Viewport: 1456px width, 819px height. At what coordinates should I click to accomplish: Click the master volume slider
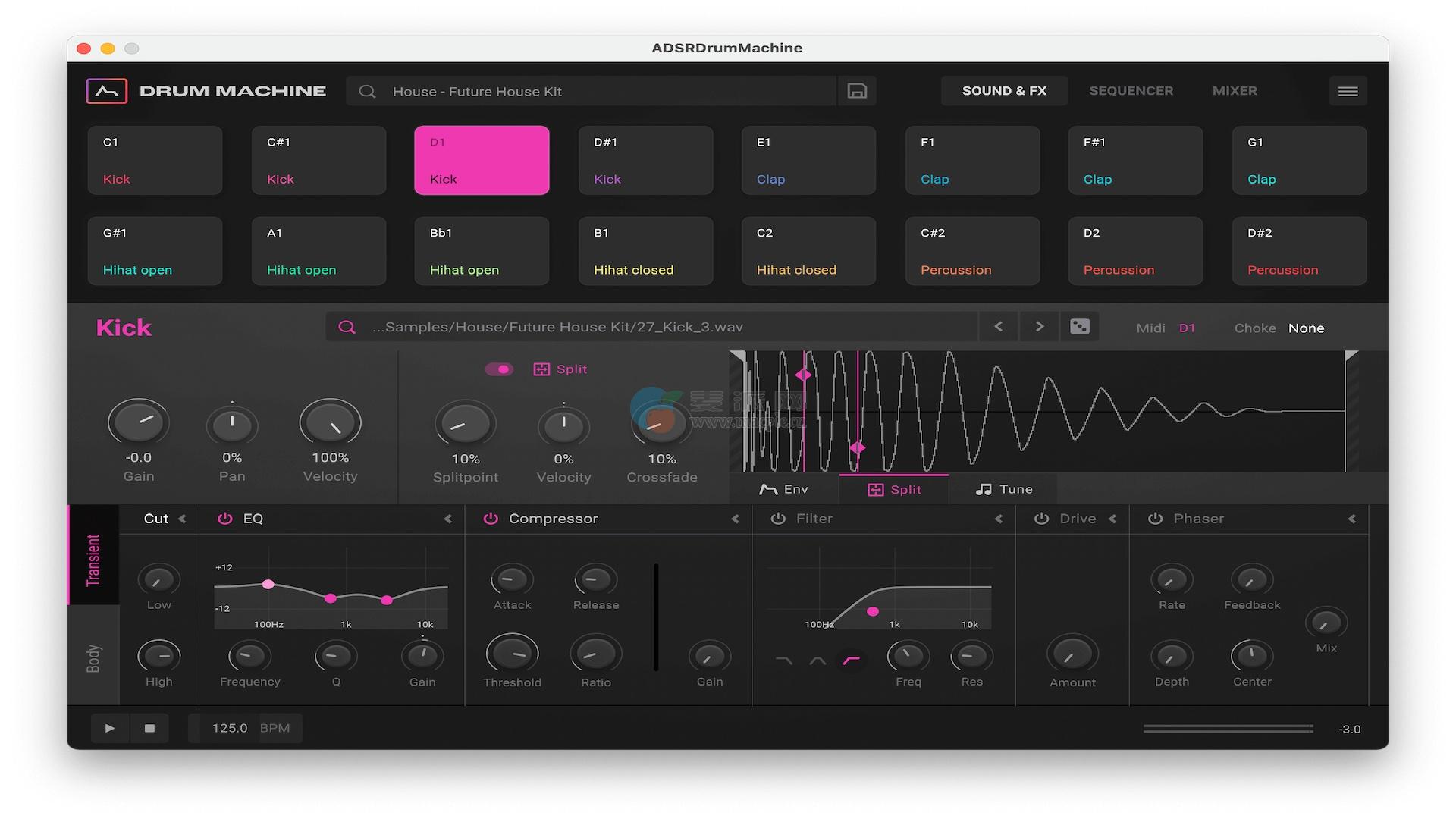pos(1228,729)
